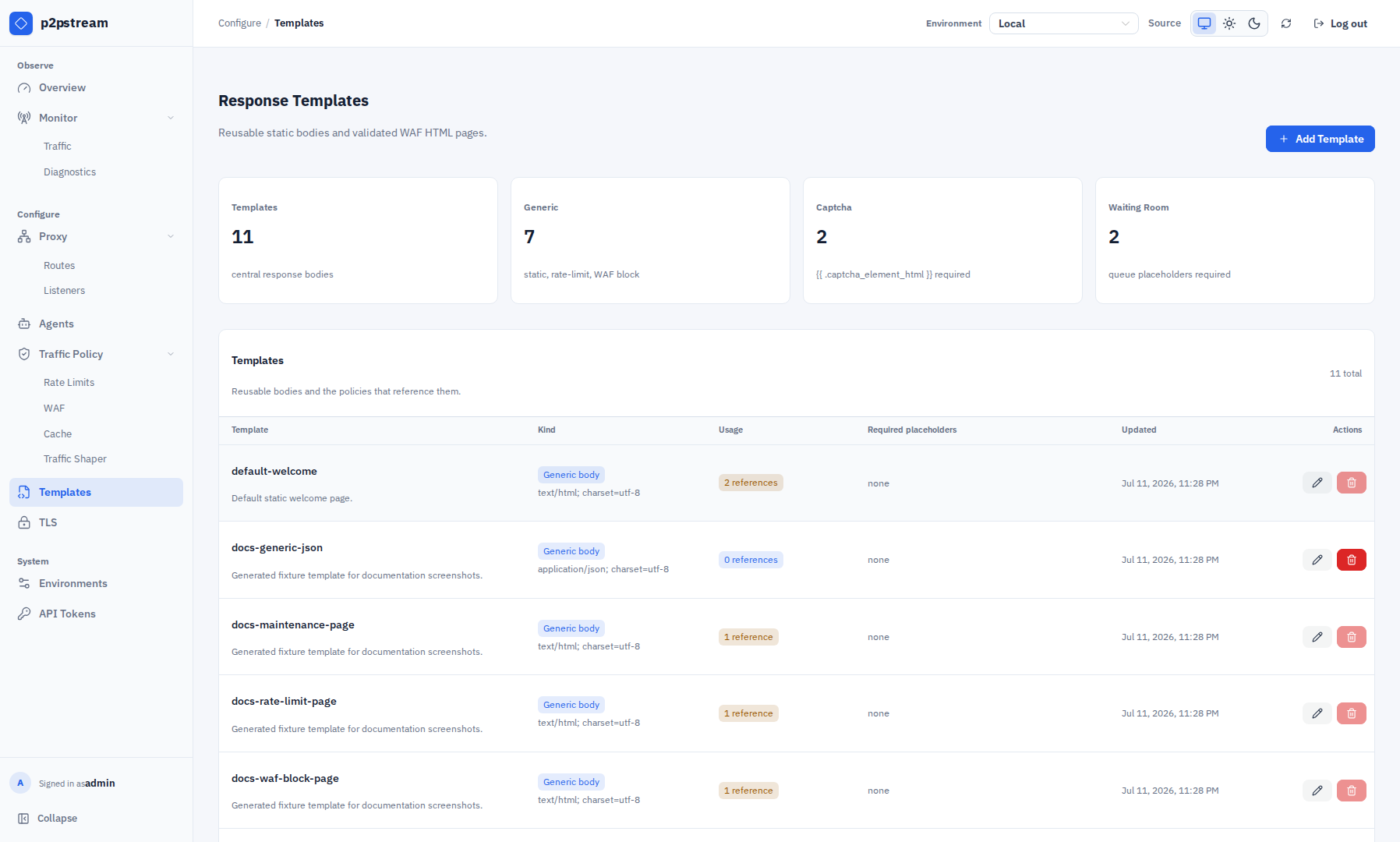Select docs-rate-limit-page template name

pos(284,702)
